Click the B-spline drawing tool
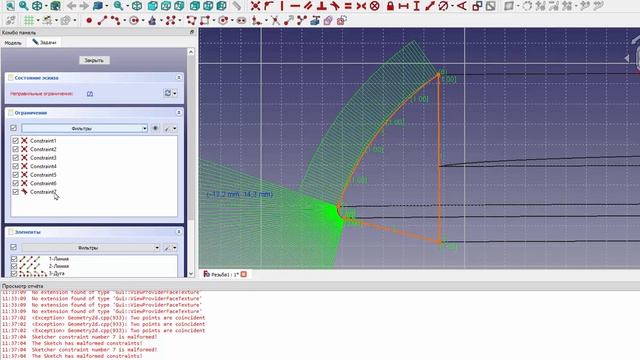This screenshot has width=640, height=360. click(x=170, y=20)
